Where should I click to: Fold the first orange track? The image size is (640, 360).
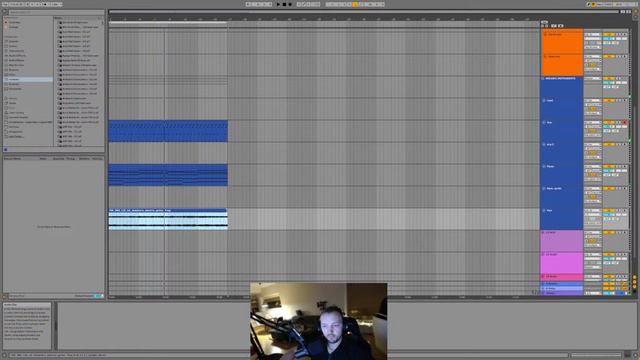pyautogui.click(x=545, y=34)
